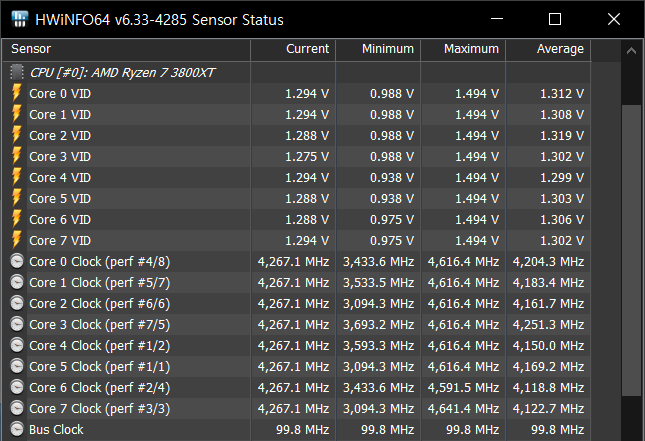Select Core 5 Clock (perf #1/1) label

tap(100, 367)
